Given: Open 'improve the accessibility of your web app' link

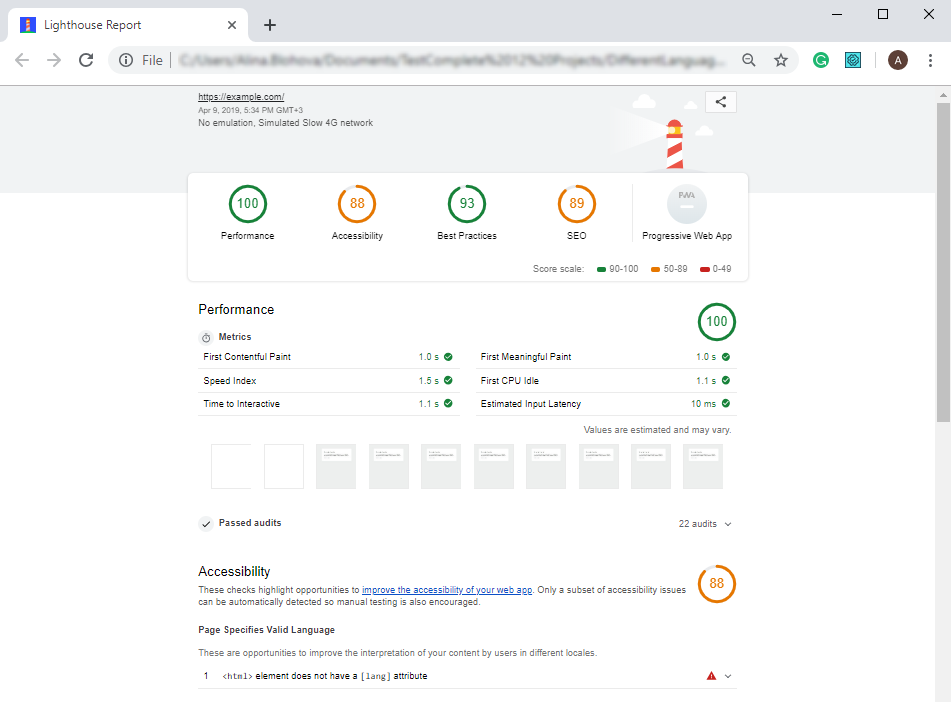Looking at the screenshot, I should (447, 590).
